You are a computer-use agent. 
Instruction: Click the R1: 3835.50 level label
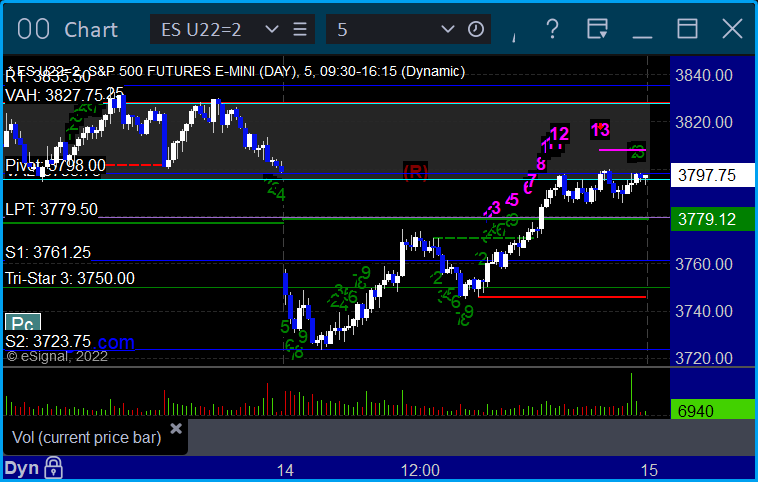point(48,77)
